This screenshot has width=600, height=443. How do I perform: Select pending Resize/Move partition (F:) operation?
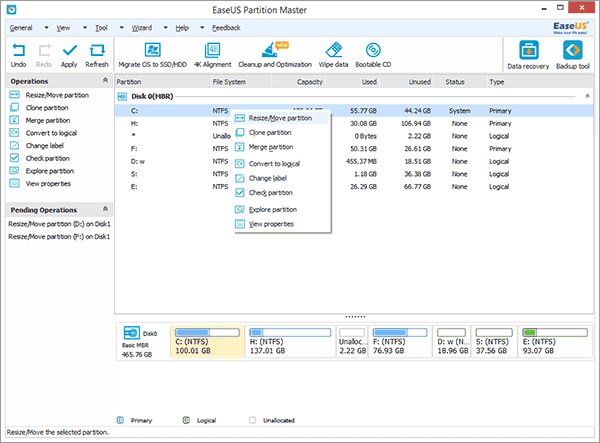[x=59, y=237]
